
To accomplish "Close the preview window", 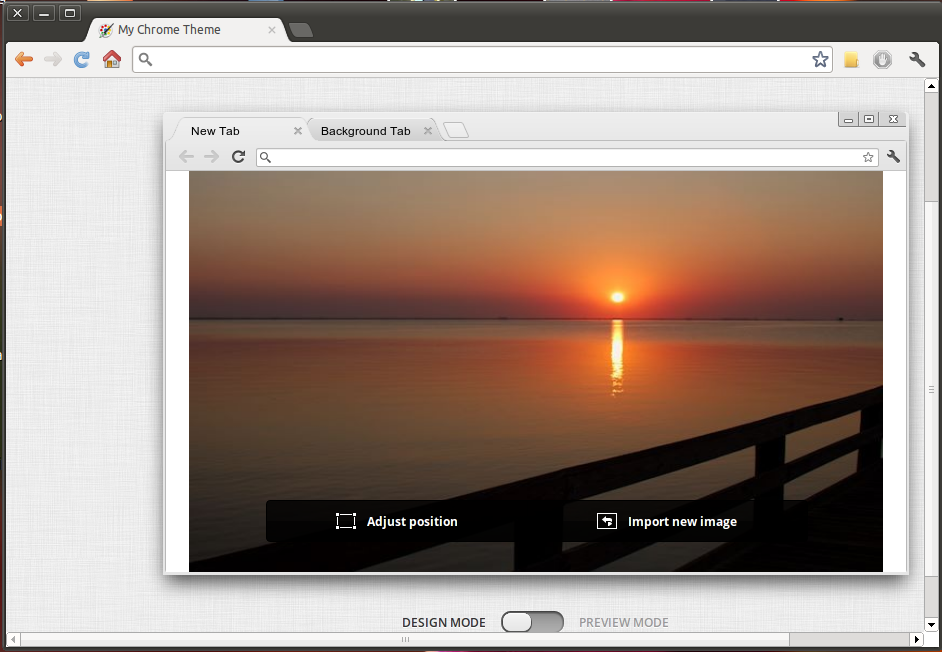I will coord(893,119).
